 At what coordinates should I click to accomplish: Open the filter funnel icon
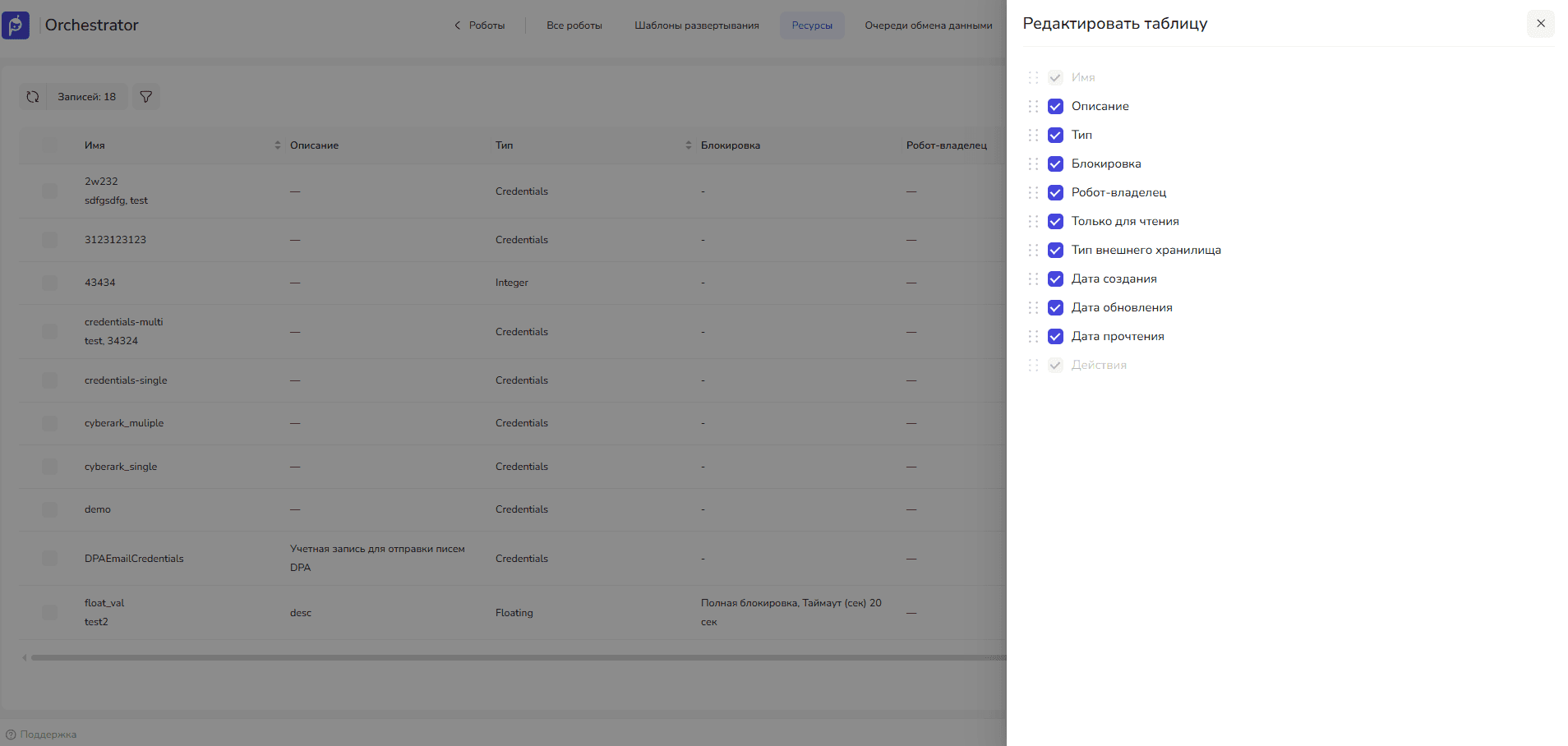(x=146, y=97)
